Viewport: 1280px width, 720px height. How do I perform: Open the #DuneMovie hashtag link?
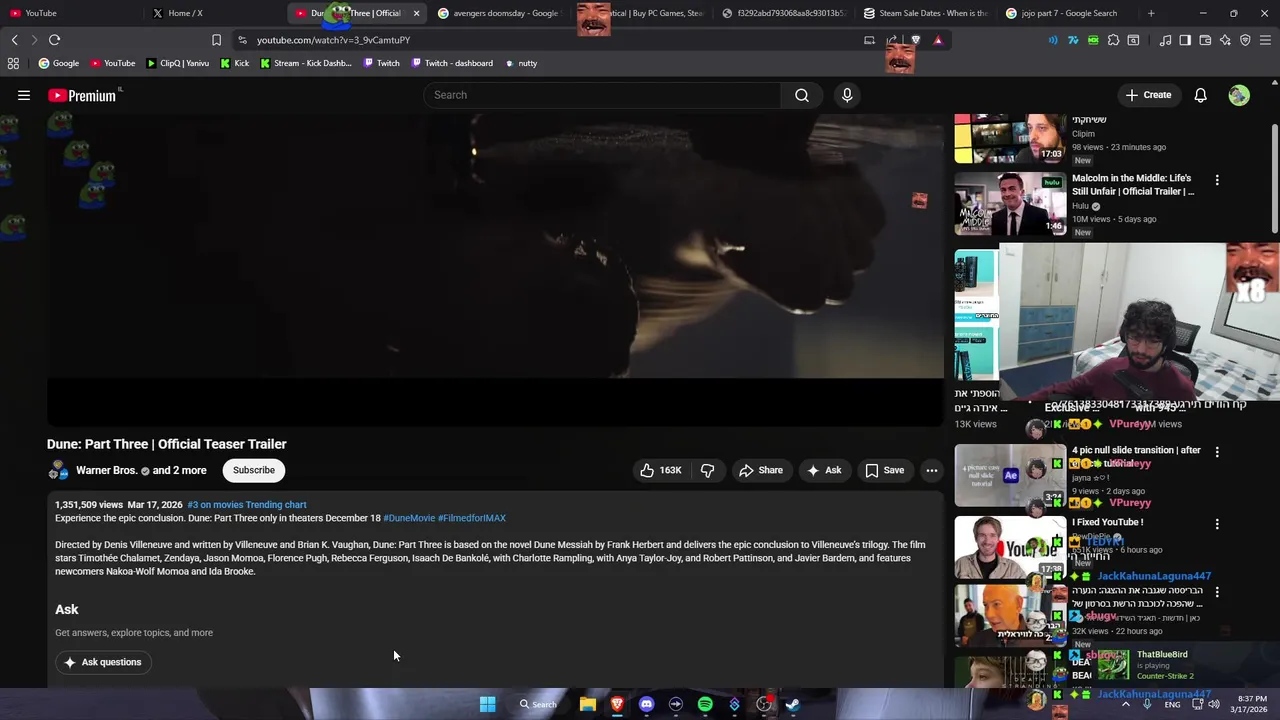(x=409, y=518)
